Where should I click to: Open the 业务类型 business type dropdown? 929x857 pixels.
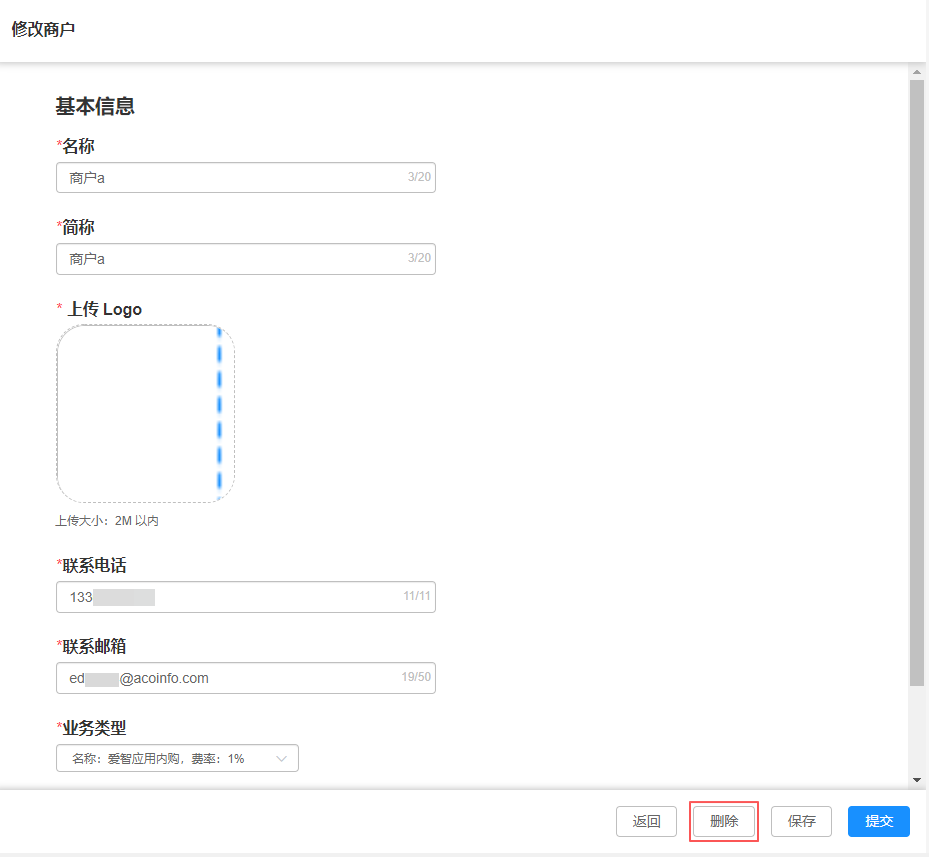(177, 758)
